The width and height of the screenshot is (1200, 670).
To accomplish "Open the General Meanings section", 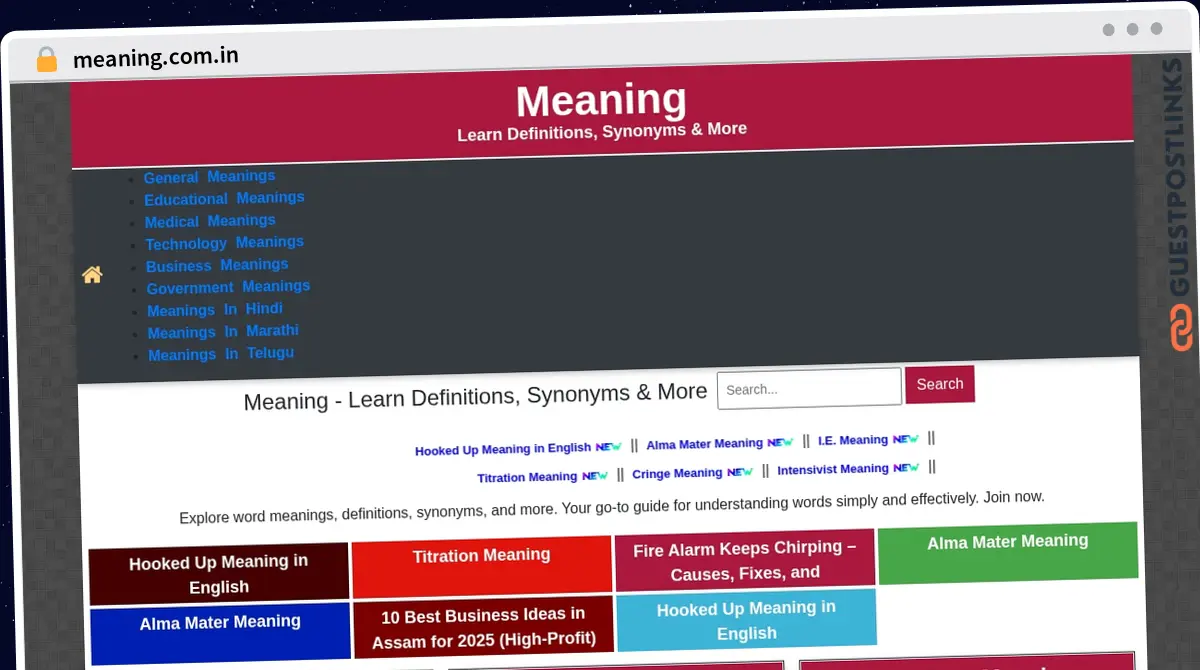I will 209,176.
